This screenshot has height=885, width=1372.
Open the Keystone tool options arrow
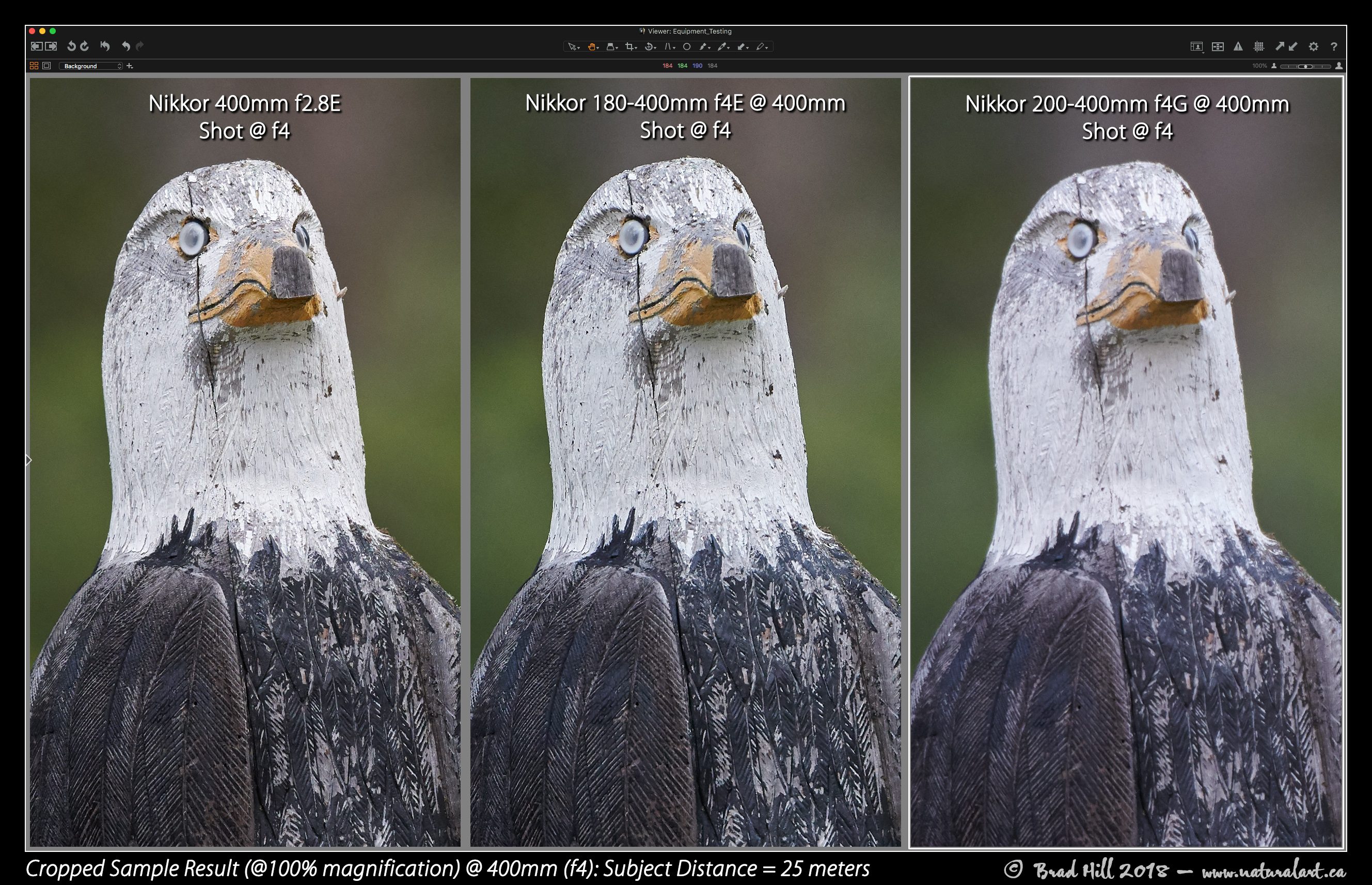point(674,48)
